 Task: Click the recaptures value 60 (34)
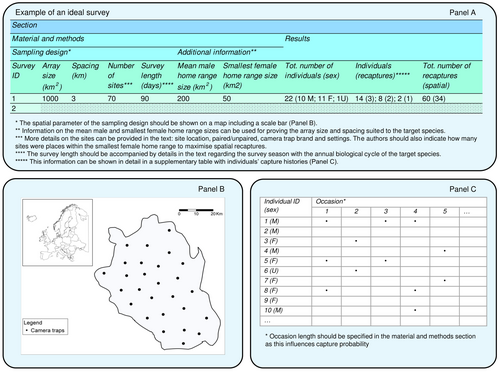tap(434, 99)
